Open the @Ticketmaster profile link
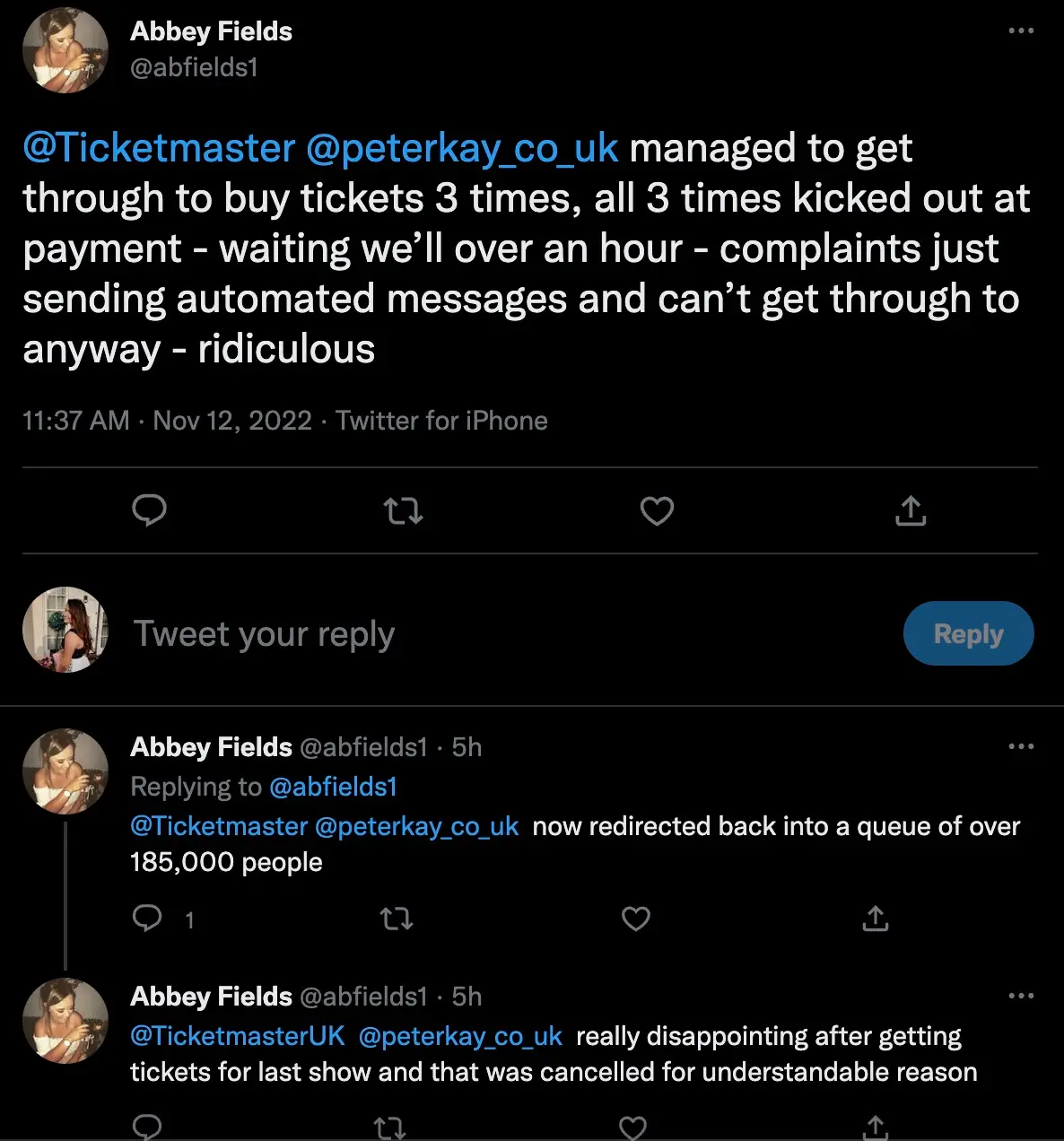The width and height of the screenshot is (1064, 1141). pyautogui.click(x=158, y=147)
